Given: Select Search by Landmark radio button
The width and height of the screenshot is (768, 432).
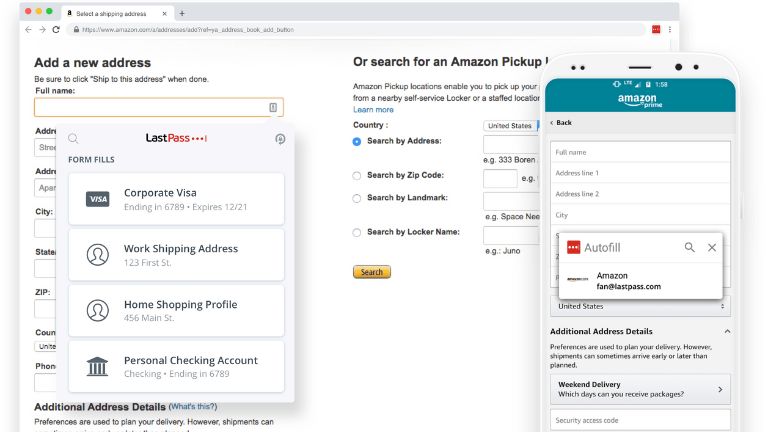Looking at the screenshot, I should [x=357, y=198].
